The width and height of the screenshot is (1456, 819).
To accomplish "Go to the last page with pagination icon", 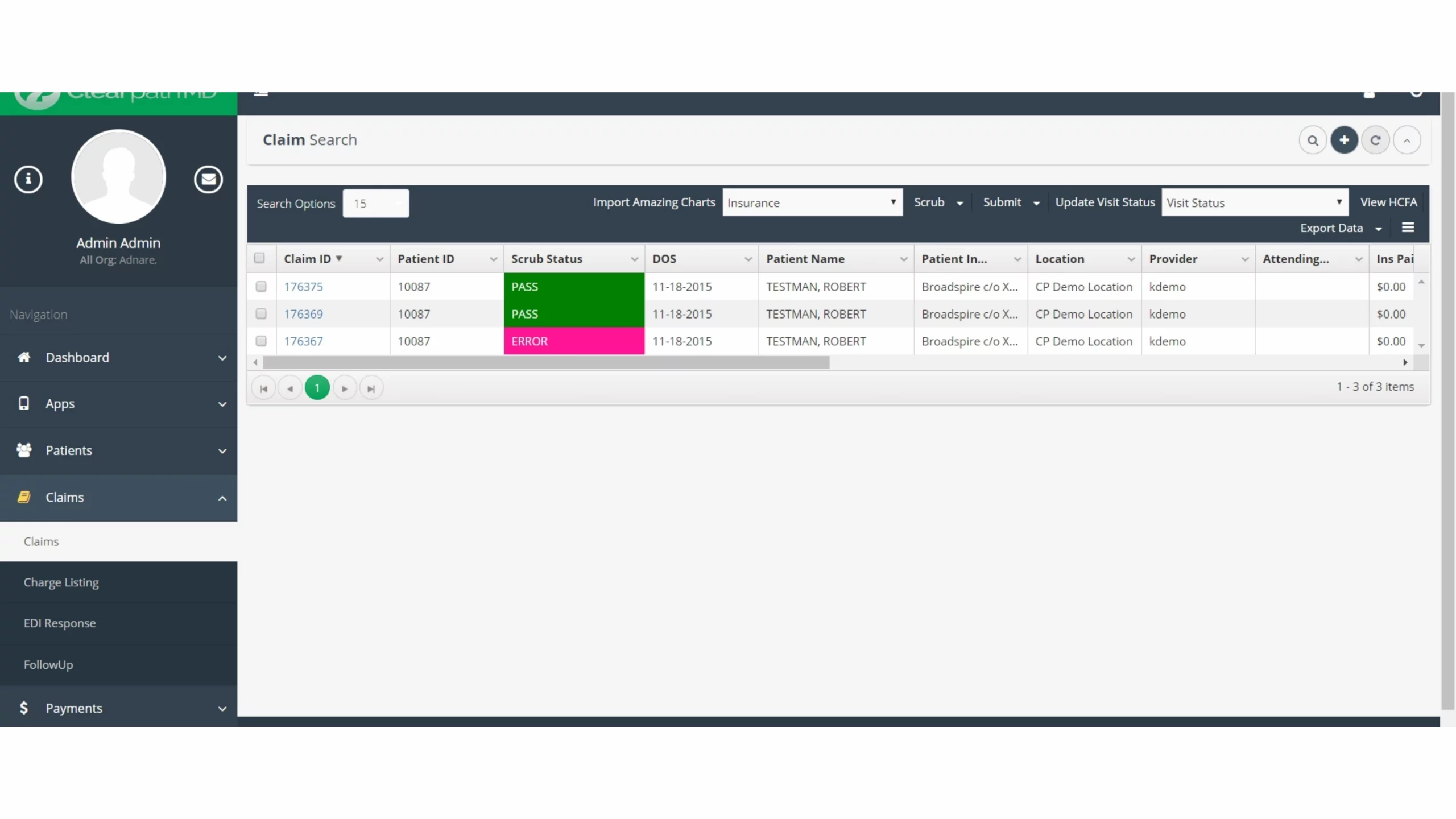I will (371, 388).
